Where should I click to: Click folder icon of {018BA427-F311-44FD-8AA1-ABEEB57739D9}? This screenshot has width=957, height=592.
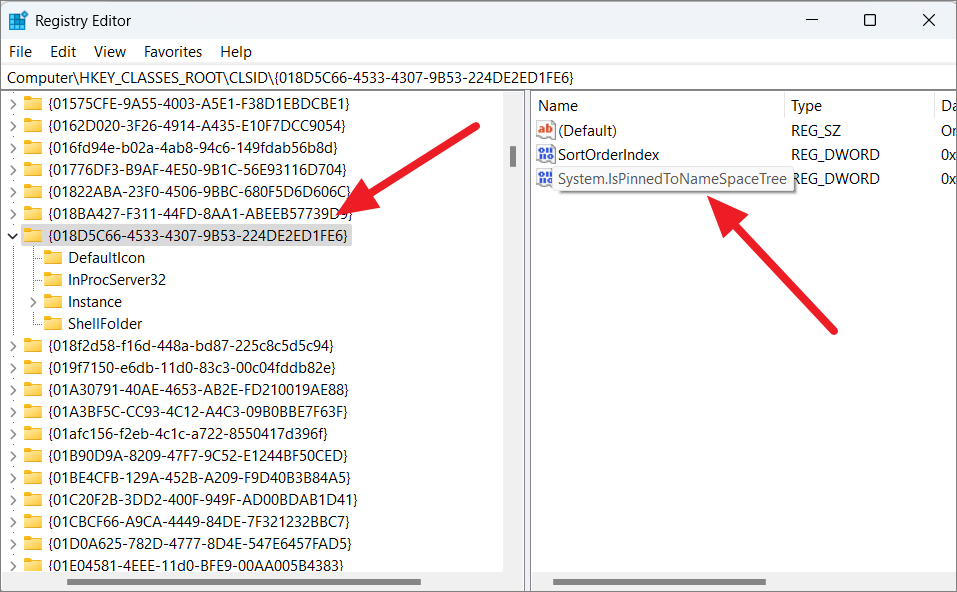point(32,213)
